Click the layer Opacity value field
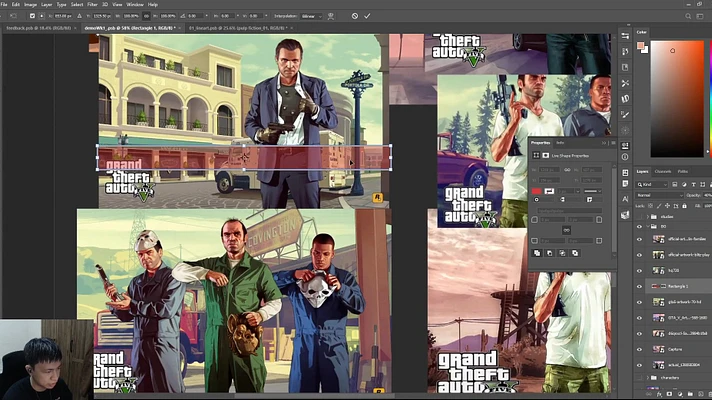 pos(707,195)
